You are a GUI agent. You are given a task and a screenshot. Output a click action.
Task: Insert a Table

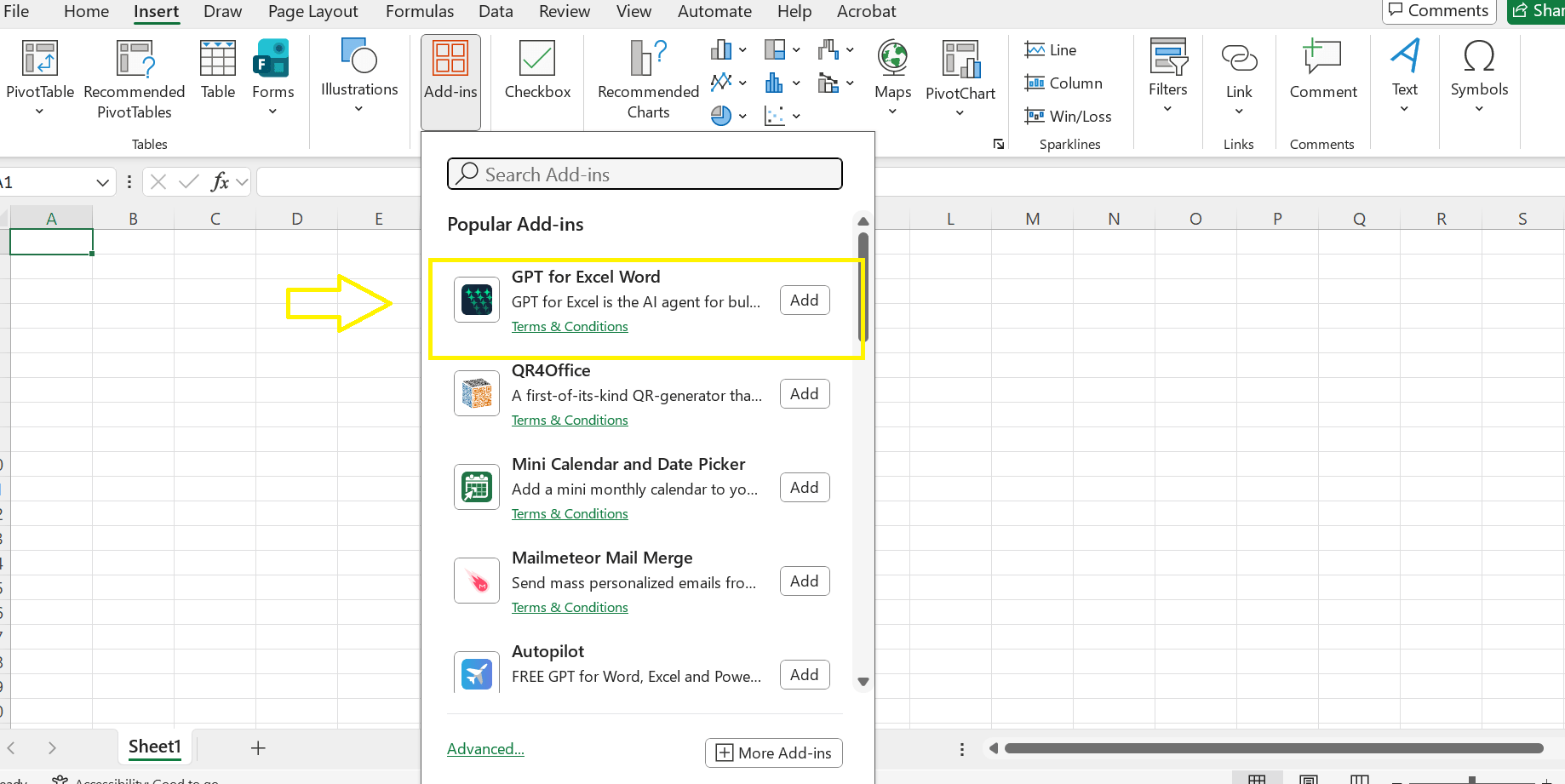(x=217, y=75)
